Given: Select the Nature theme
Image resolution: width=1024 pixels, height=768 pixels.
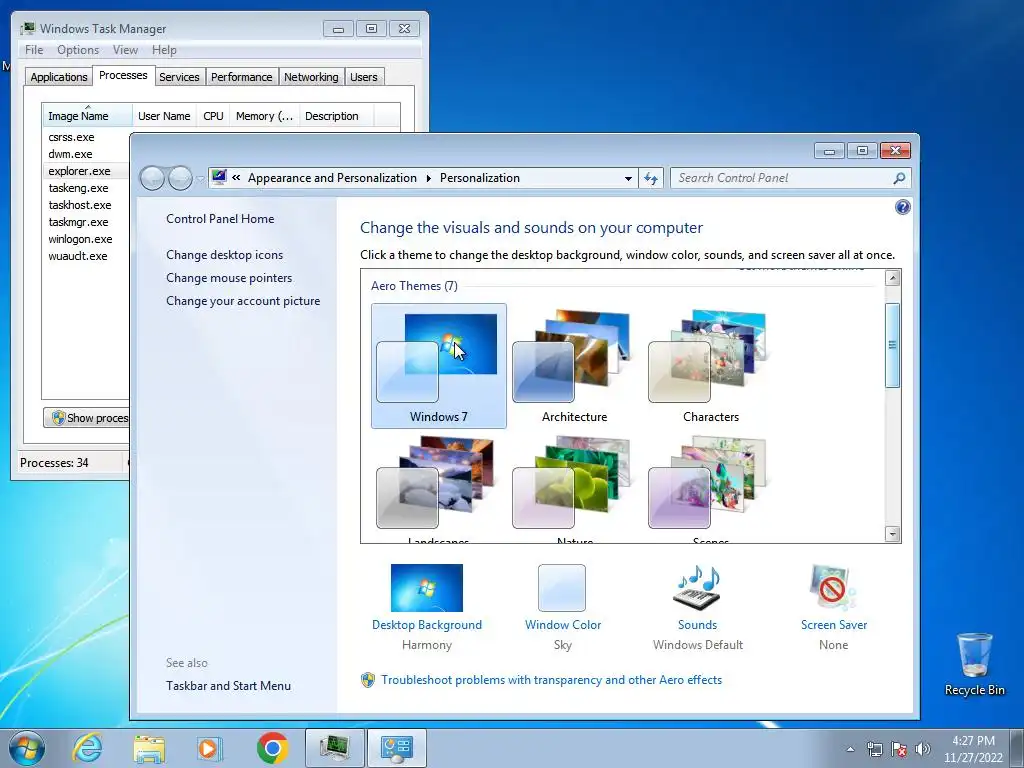Looking at the screenshot, I should pyautogui.click(x=575, y=490).
